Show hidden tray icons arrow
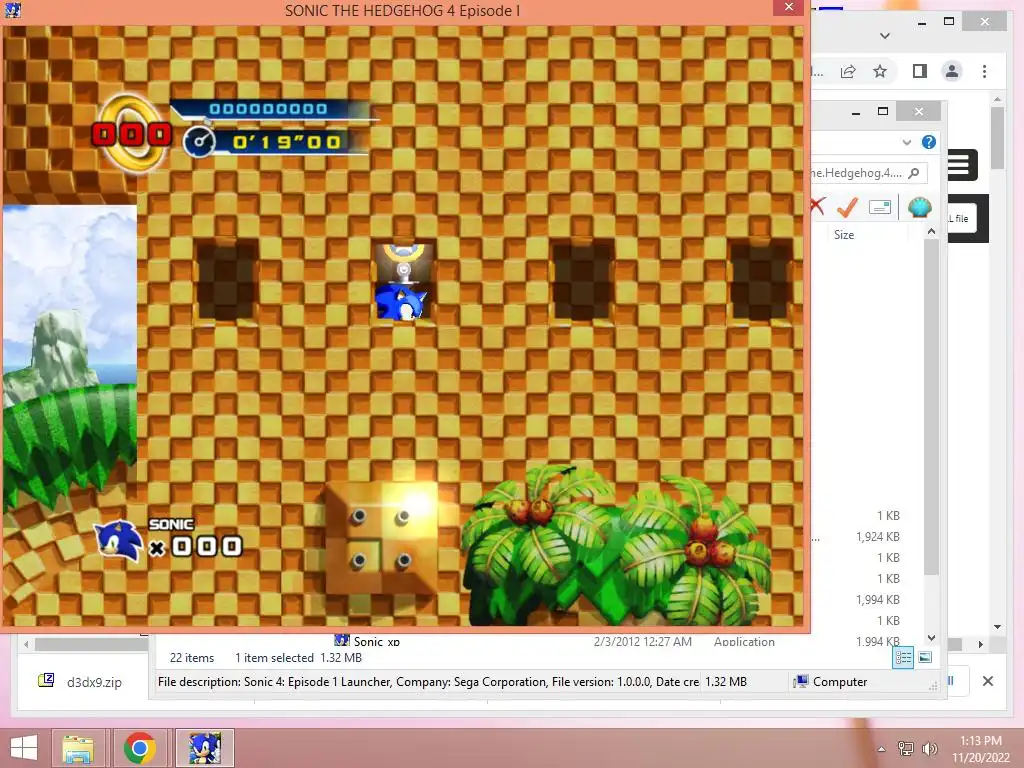Image resolution: width=1024 pixels, height=768 pixels. (x=882, y=749)
